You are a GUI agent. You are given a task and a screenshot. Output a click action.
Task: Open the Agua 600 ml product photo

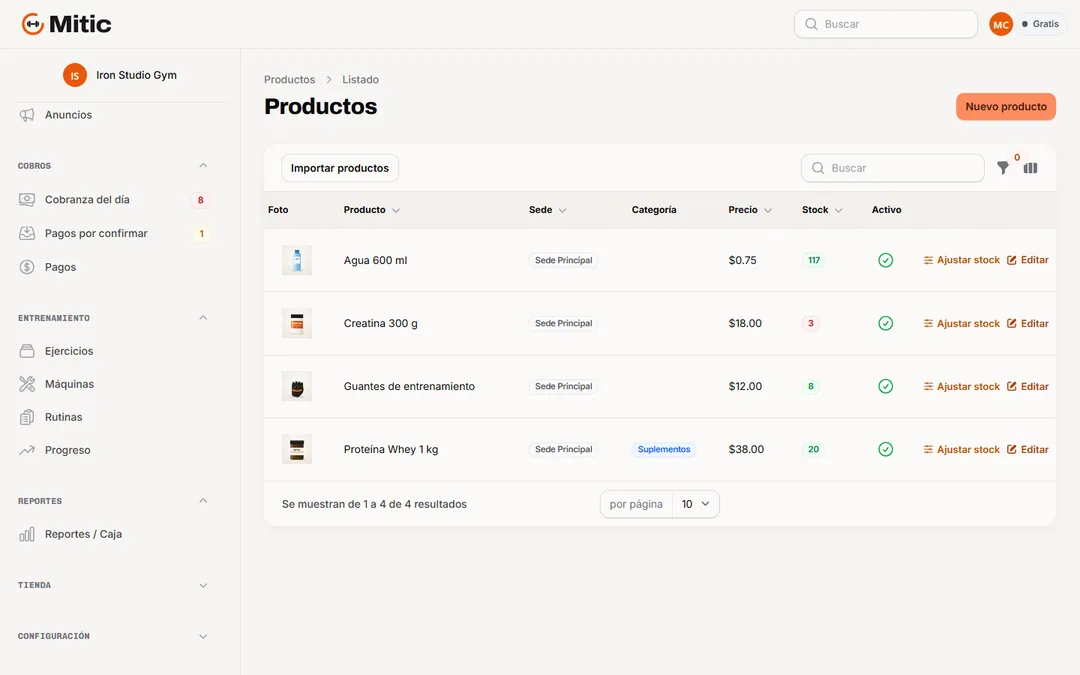[297, 260]
